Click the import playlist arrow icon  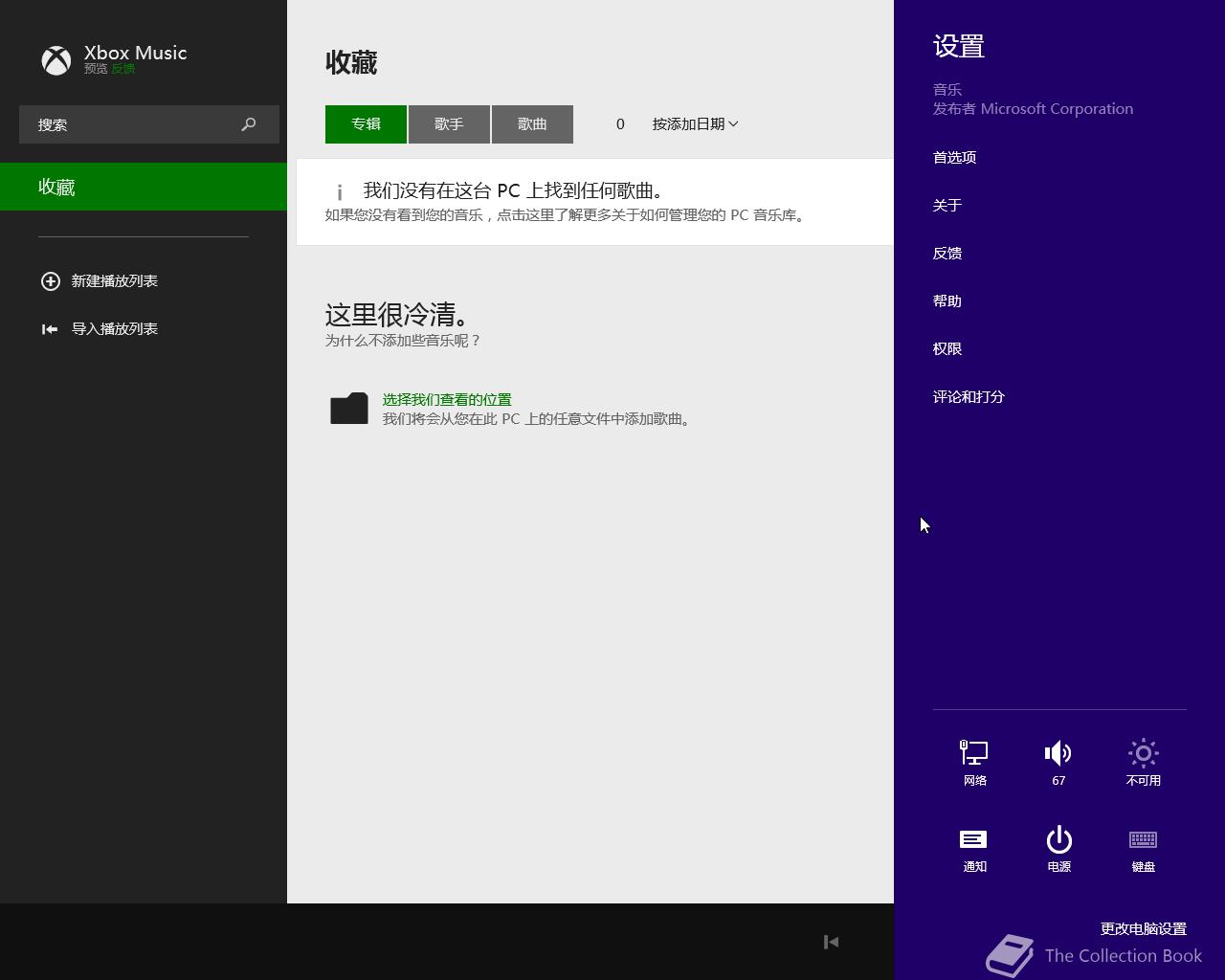tap(50, 328)
